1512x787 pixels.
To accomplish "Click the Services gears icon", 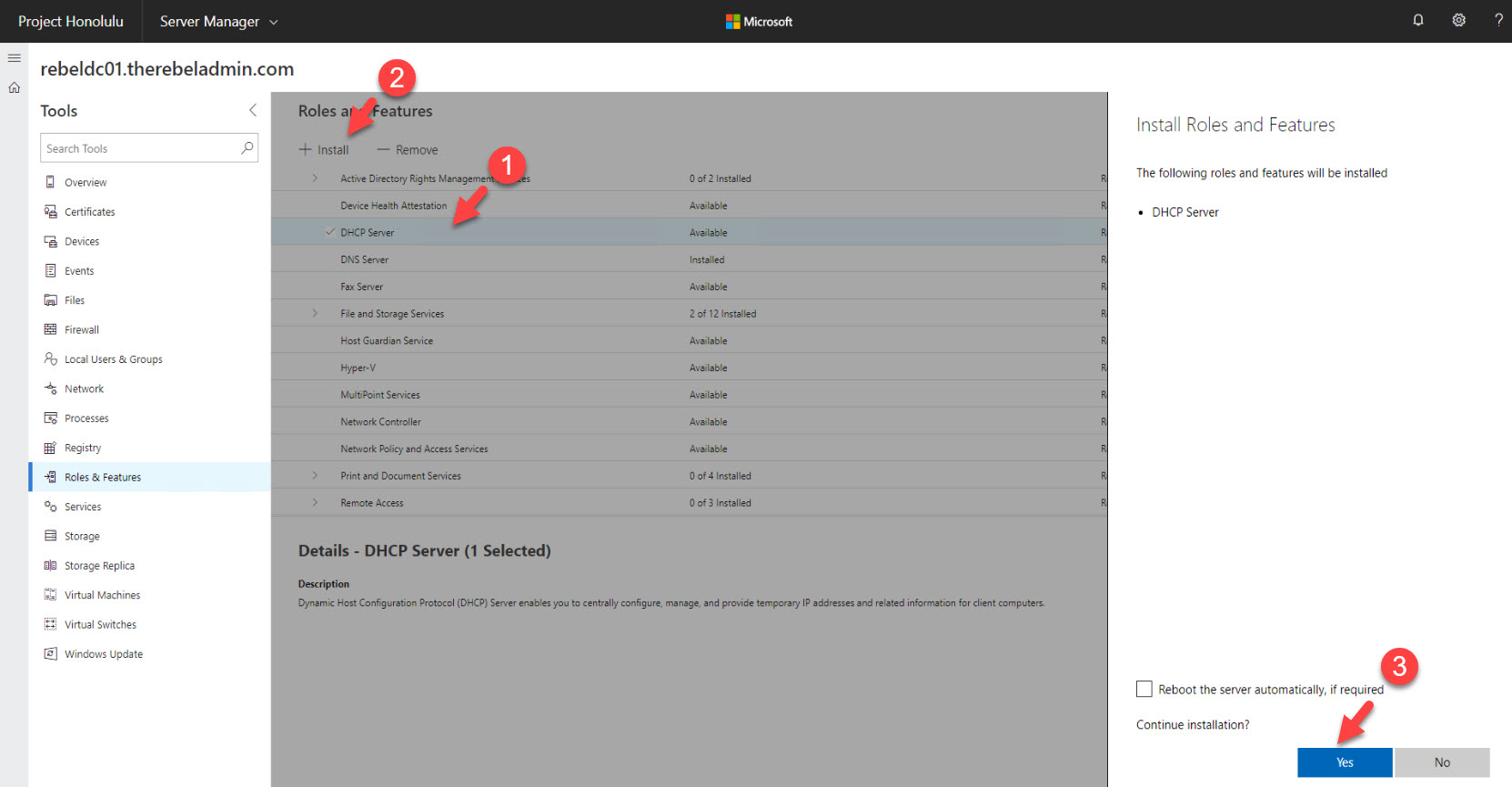I will tap(50, 506).
